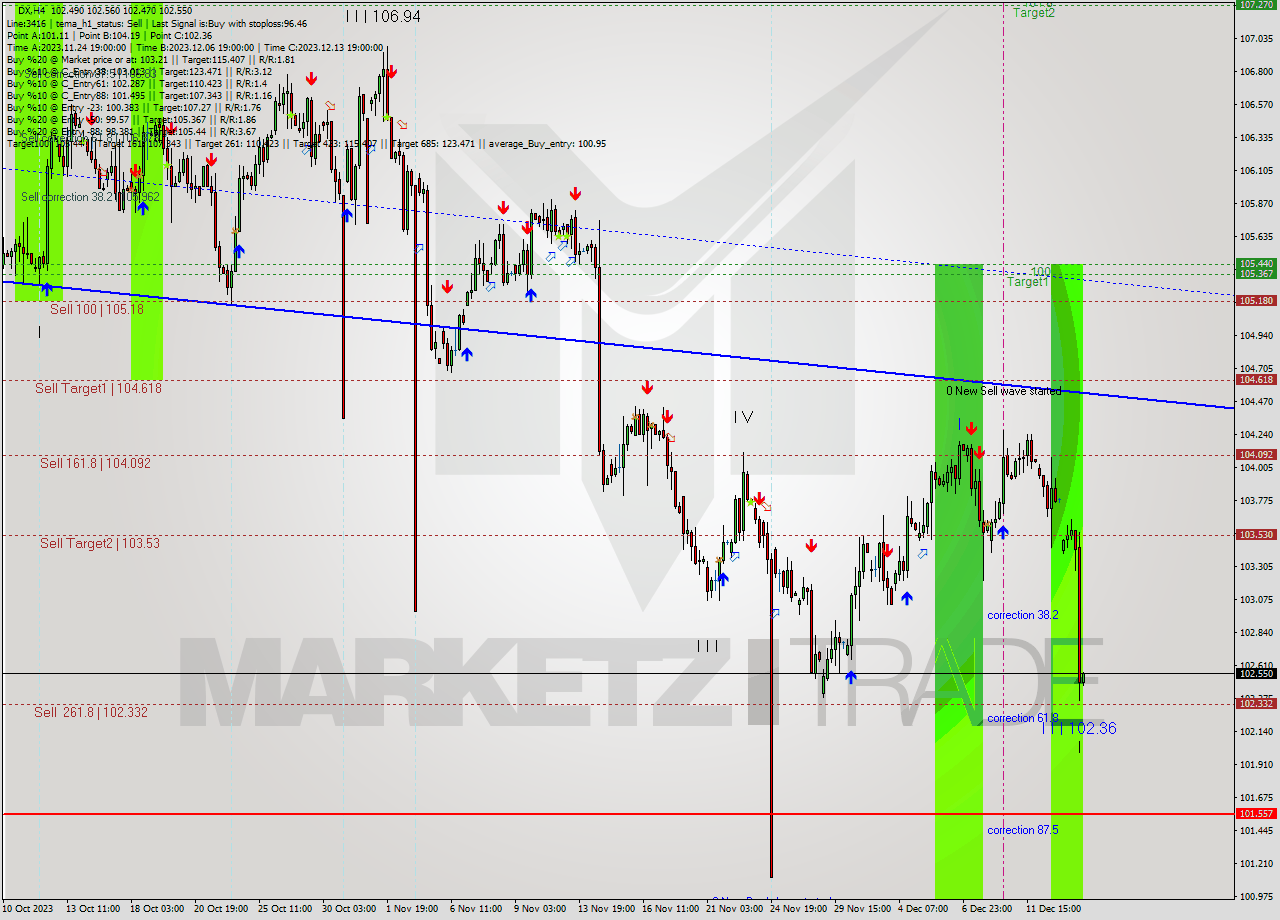Select the 'Sell 261.8 | 102.332' label
This screenshot has height=920, width=1280.
(91, 712)
